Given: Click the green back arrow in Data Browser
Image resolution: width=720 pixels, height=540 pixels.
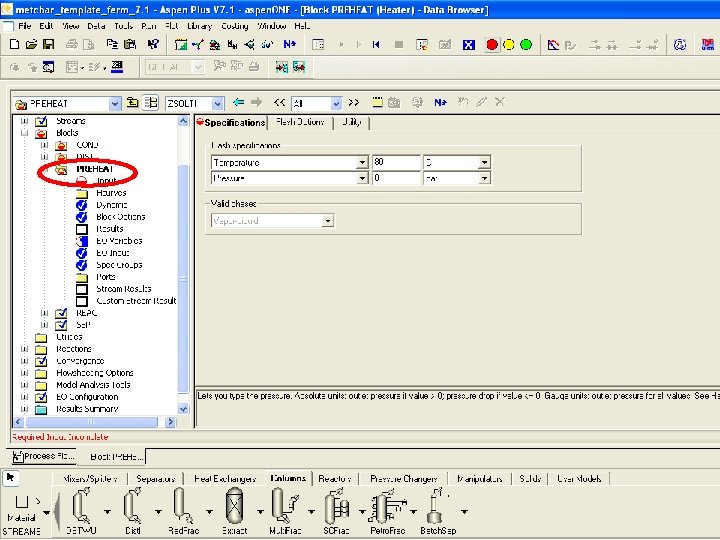Looking at the screenshot, I should [237, 103].
